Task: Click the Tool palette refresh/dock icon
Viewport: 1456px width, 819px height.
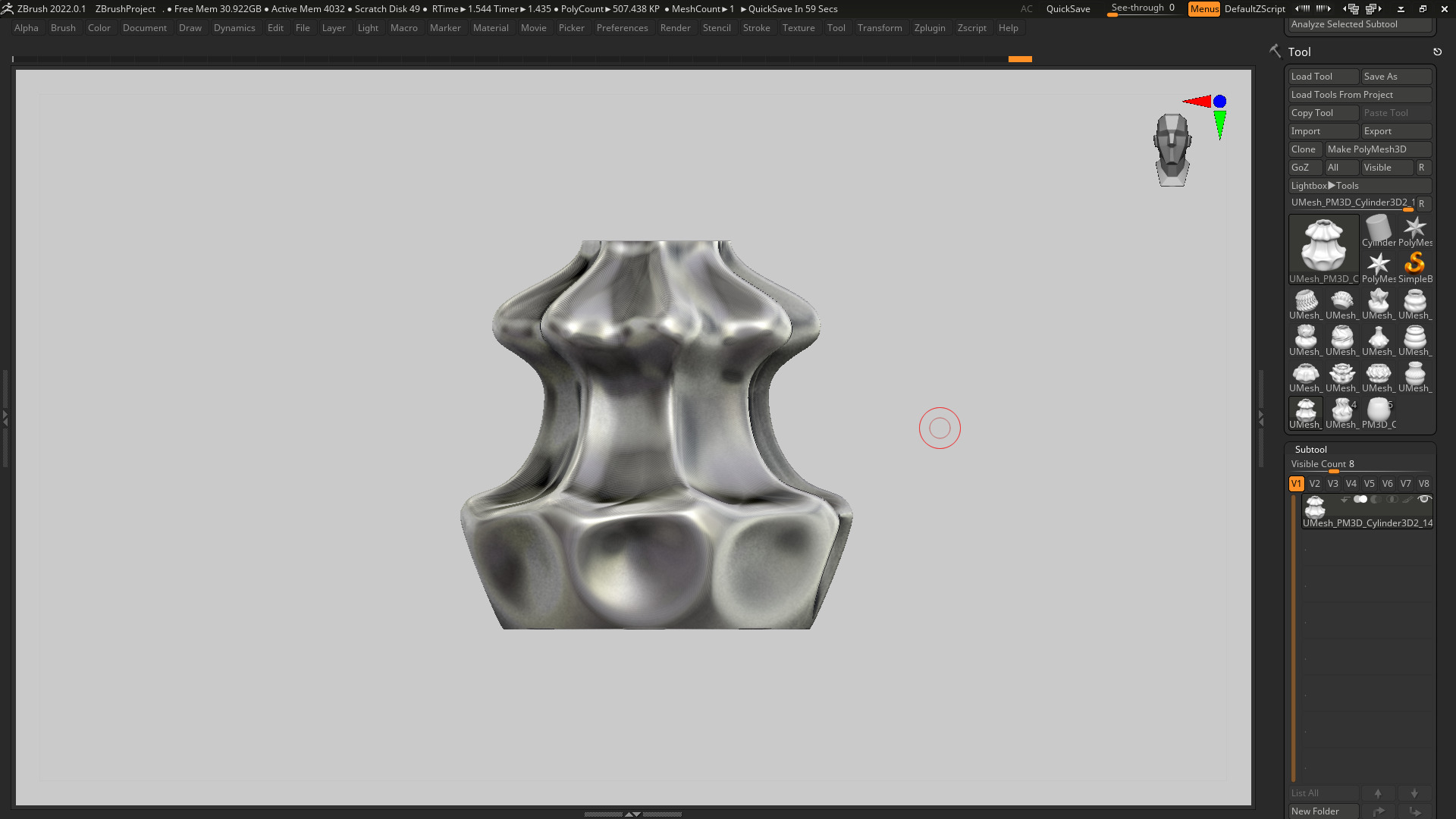Action: (1437, 52)
